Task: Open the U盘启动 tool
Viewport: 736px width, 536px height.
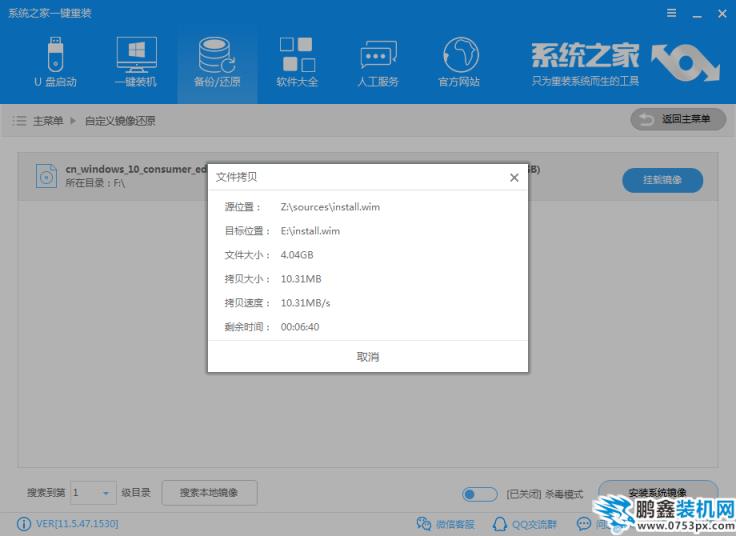Action: click(55, 62)
